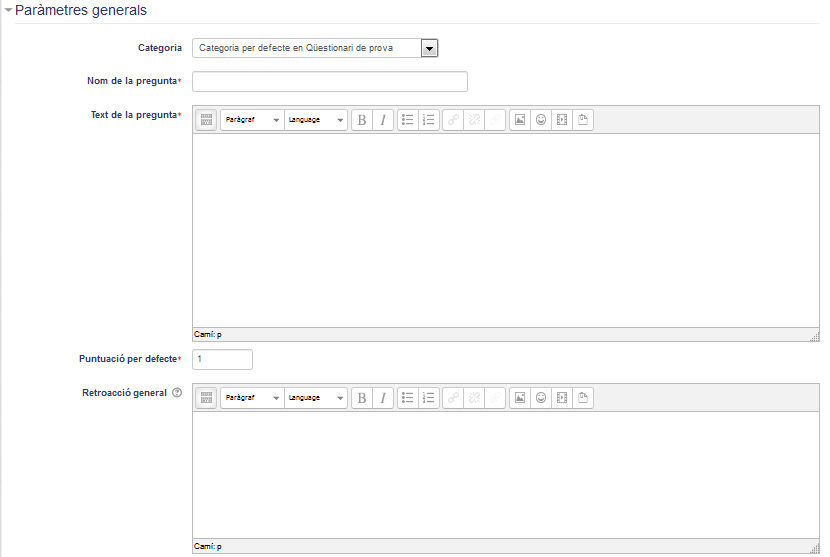Screen dimensions: 830x557
Task: Click the Nom de la pregunta field
Action: pyautogui.click(x=330, y=82)
